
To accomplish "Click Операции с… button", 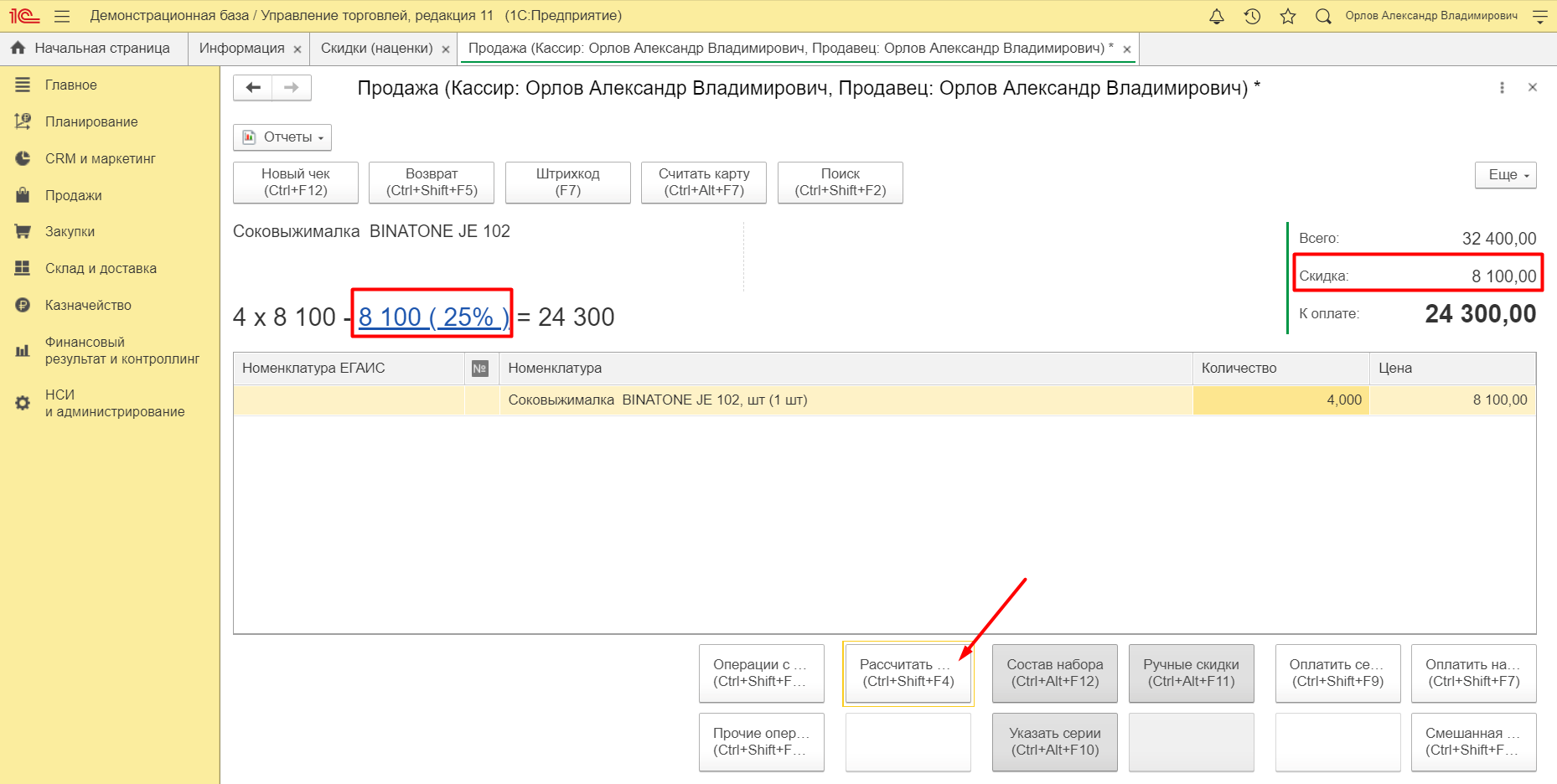I will (762, 673).
